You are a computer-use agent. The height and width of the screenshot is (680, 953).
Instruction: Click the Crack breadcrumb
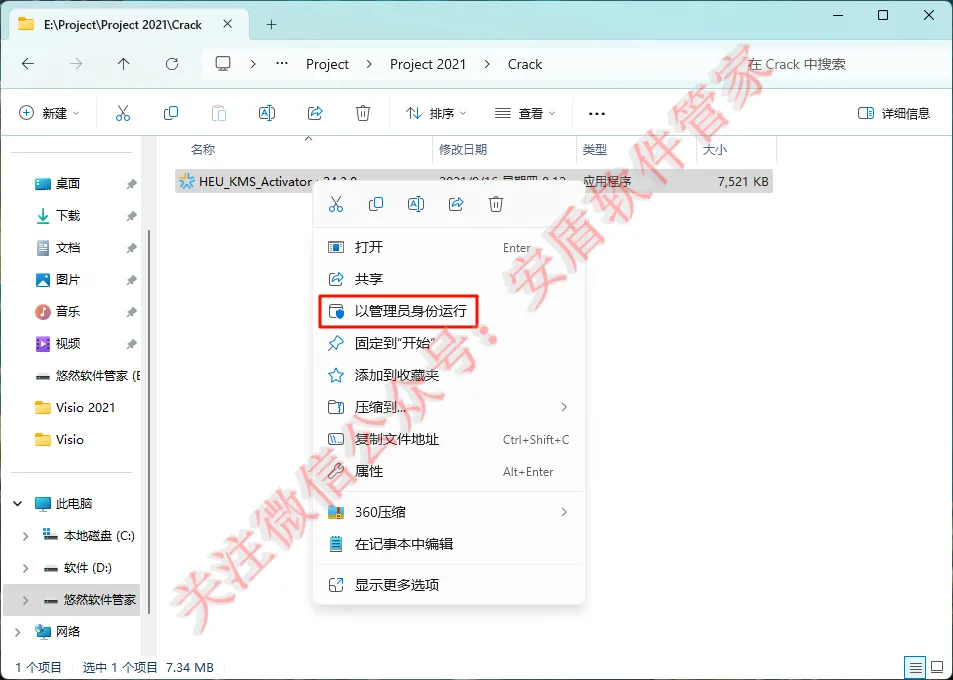coord(525,64)
